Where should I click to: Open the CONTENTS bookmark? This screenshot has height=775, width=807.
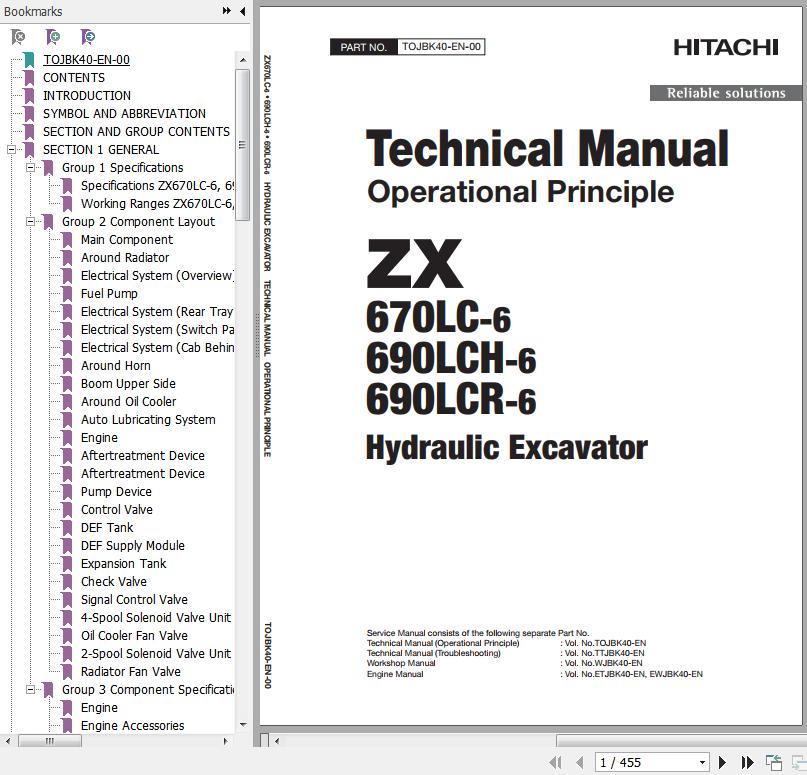[73, 78]
